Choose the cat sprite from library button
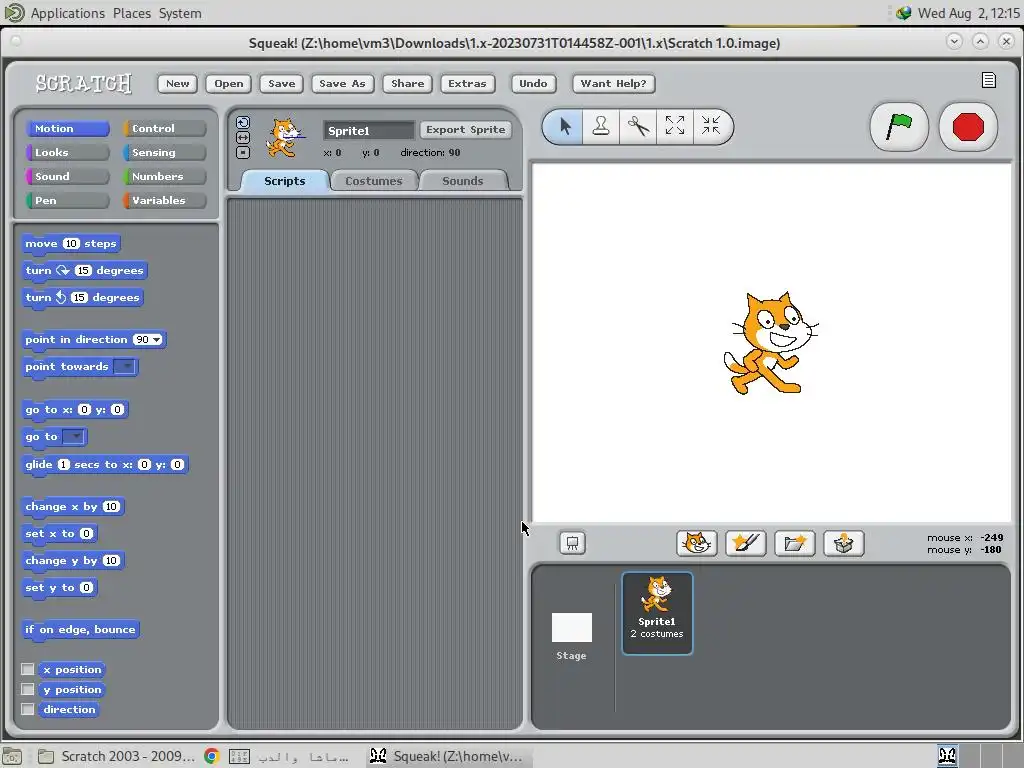 point(696,543)
